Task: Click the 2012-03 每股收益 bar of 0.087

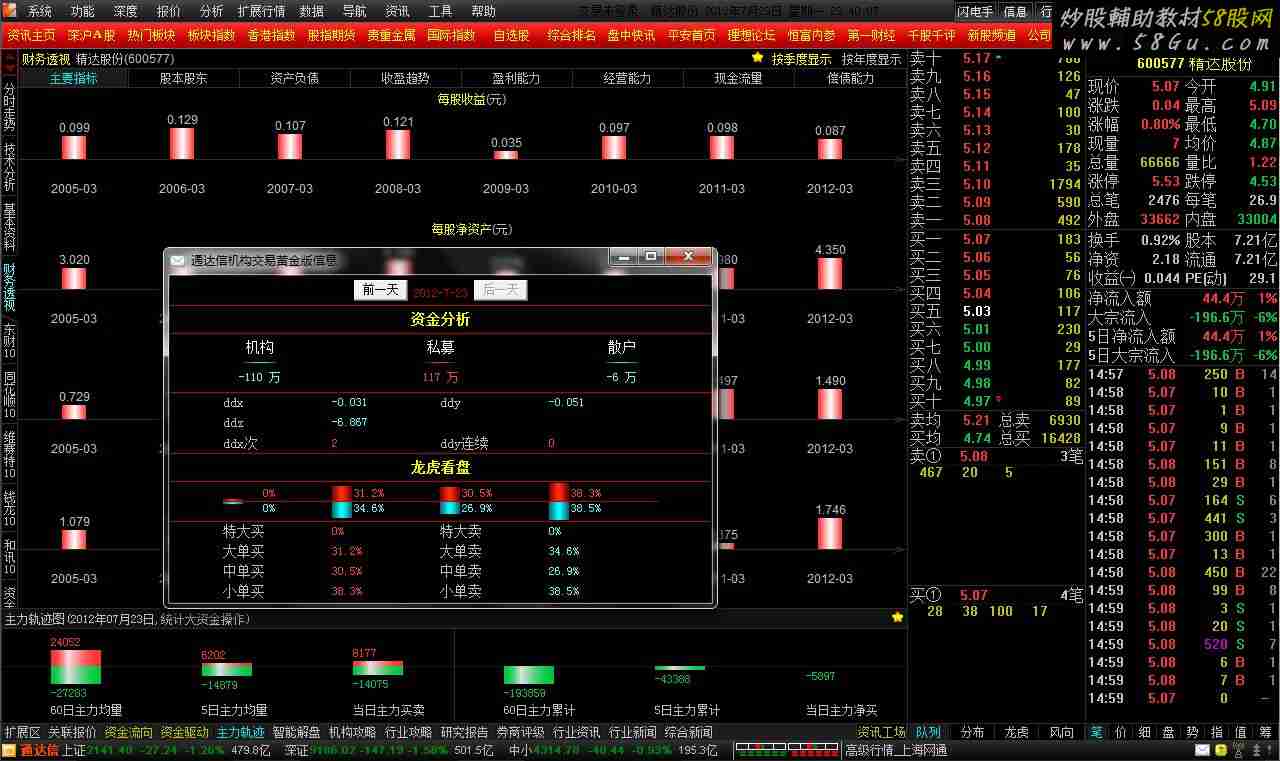Action: tap(830, 148)
